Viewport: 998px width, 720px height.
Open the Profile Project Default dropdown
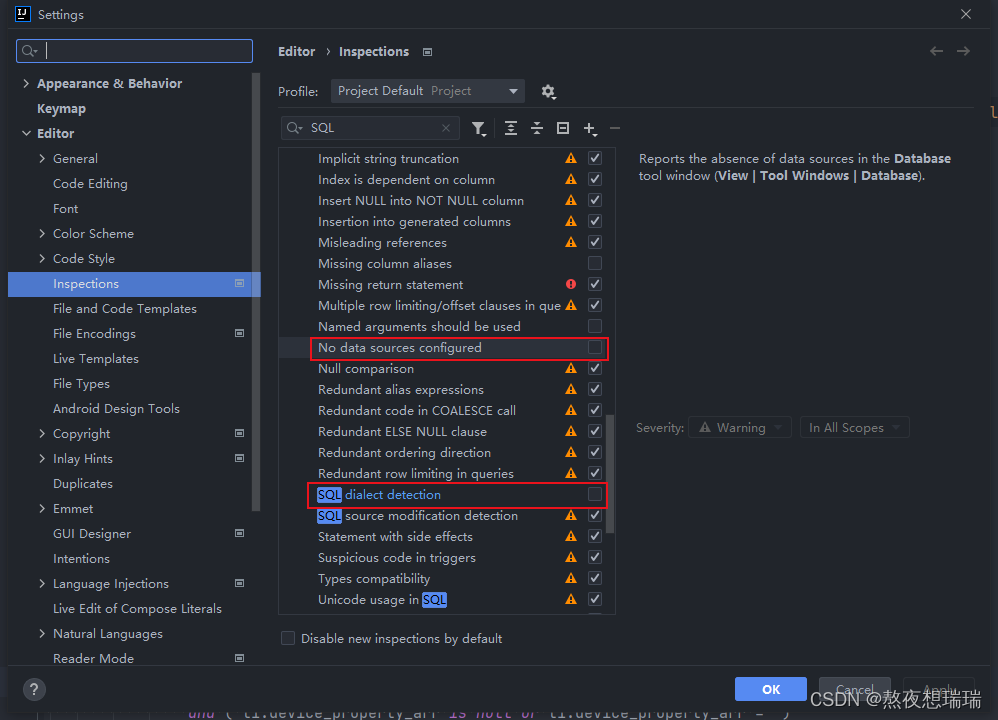pyautogui.click(x=428, y=91)
